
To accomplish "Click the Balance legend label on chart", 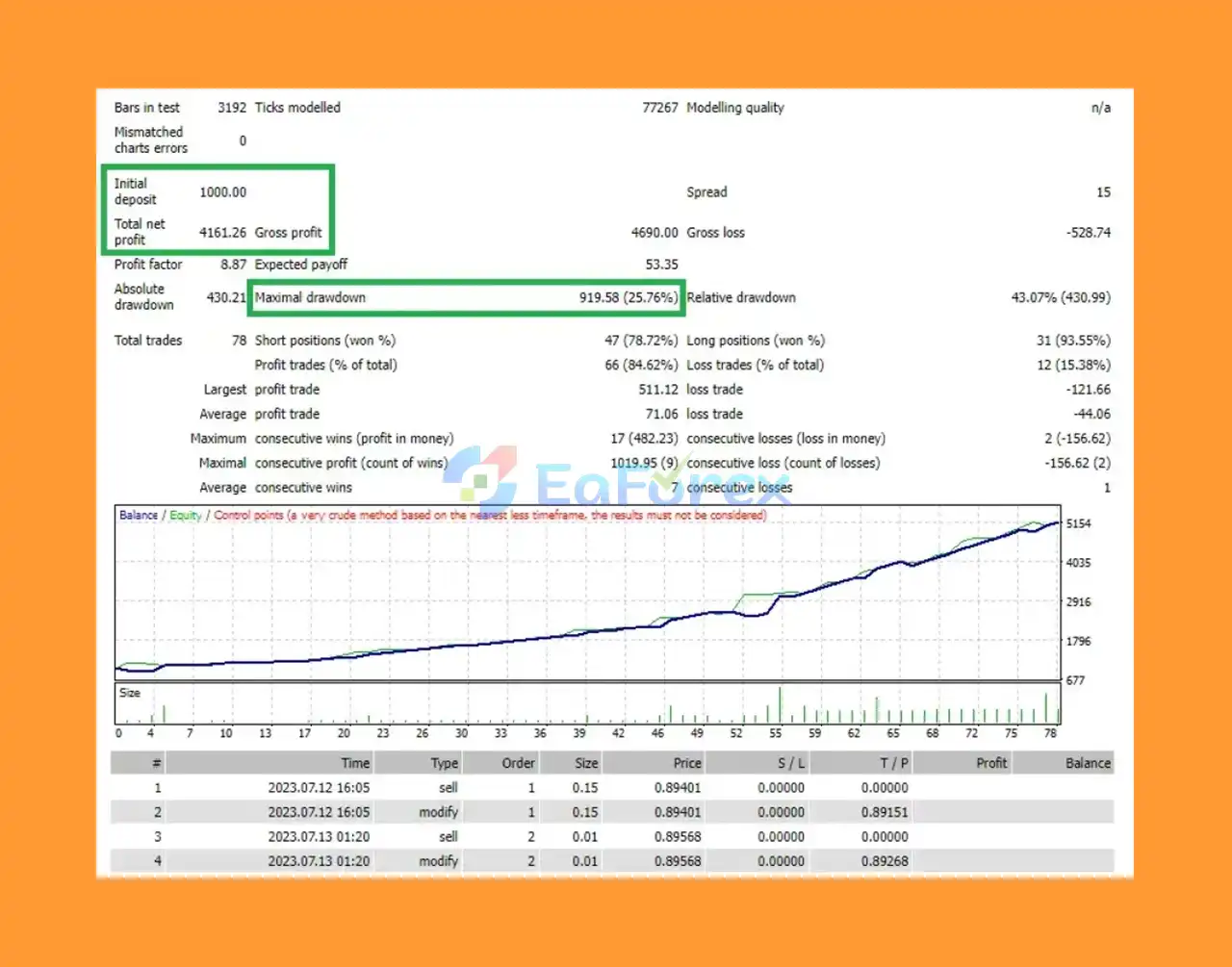I will pyautogui.click(x=139, y=515).
